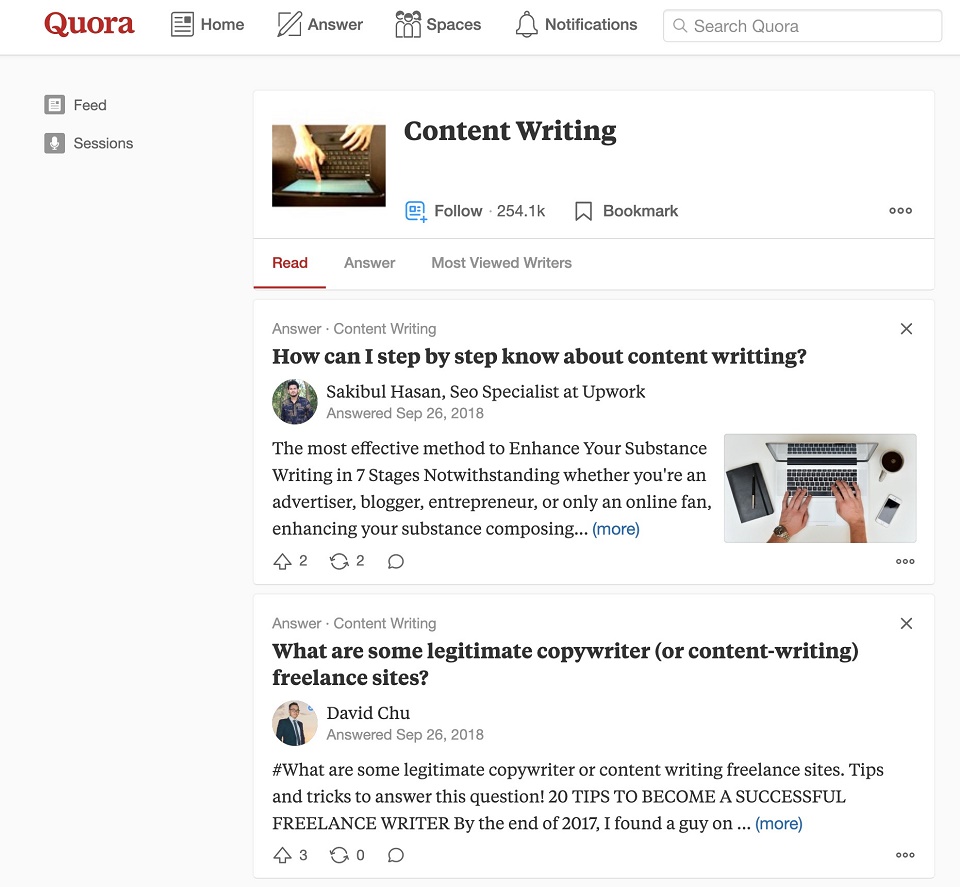Viewport: 960px width, 887px height.
Task: Click the Quora logo
Action: [x=89, y=24]
